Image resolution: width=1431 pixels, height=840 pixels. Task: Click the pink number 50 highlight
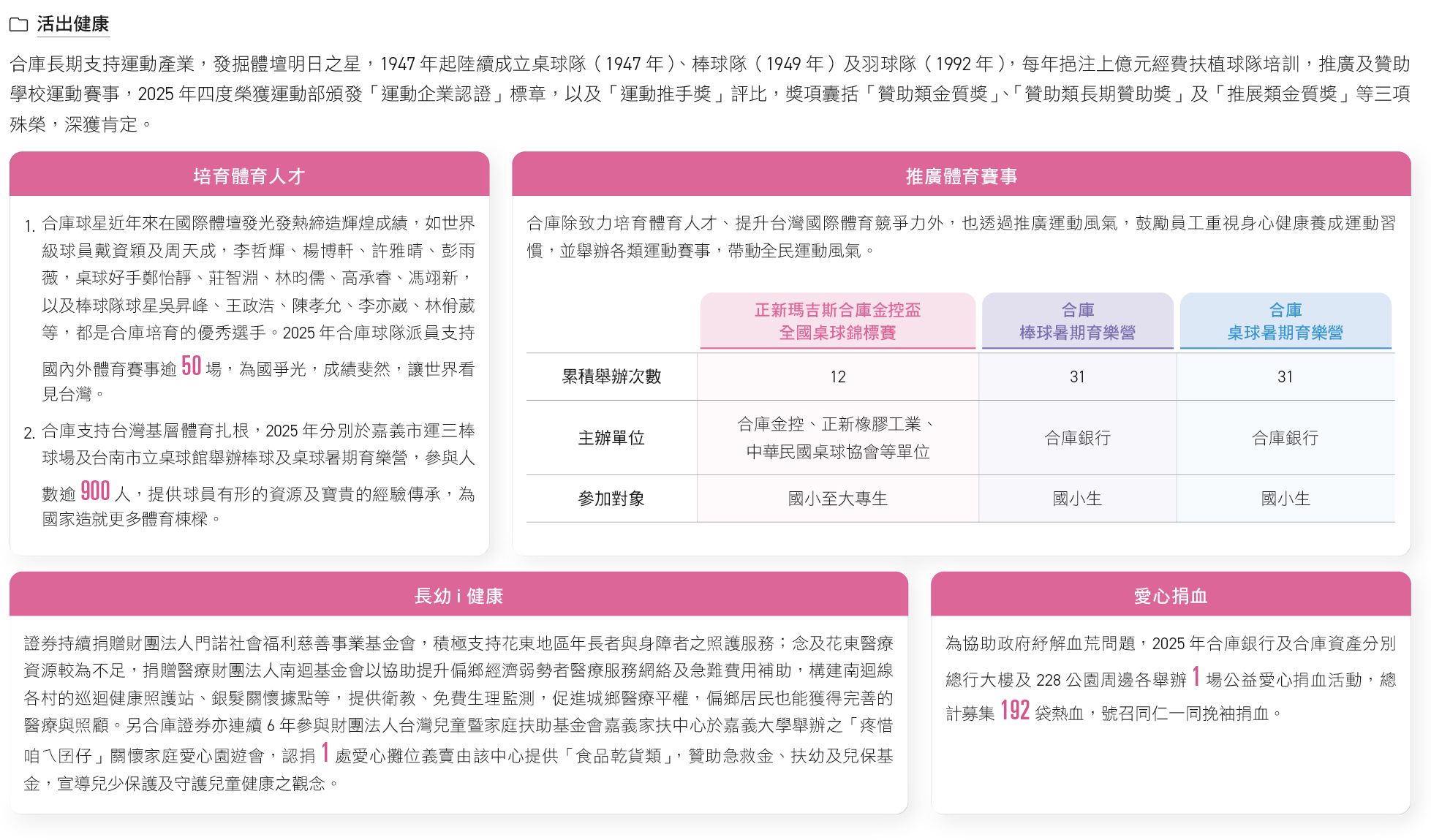[x=191, y=366]
